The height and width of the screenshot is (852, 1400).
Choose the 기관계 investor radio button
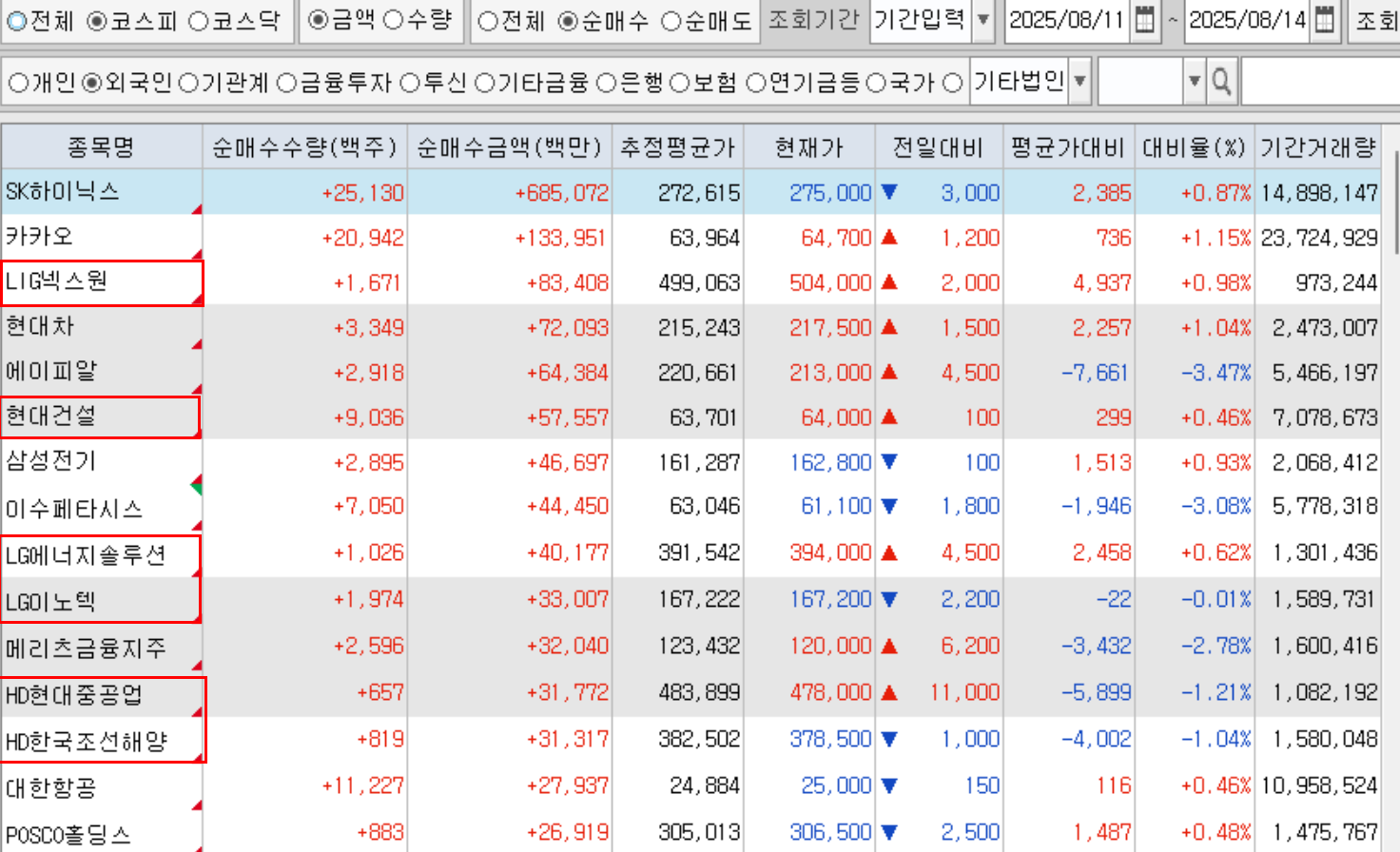tap(188, 84)
